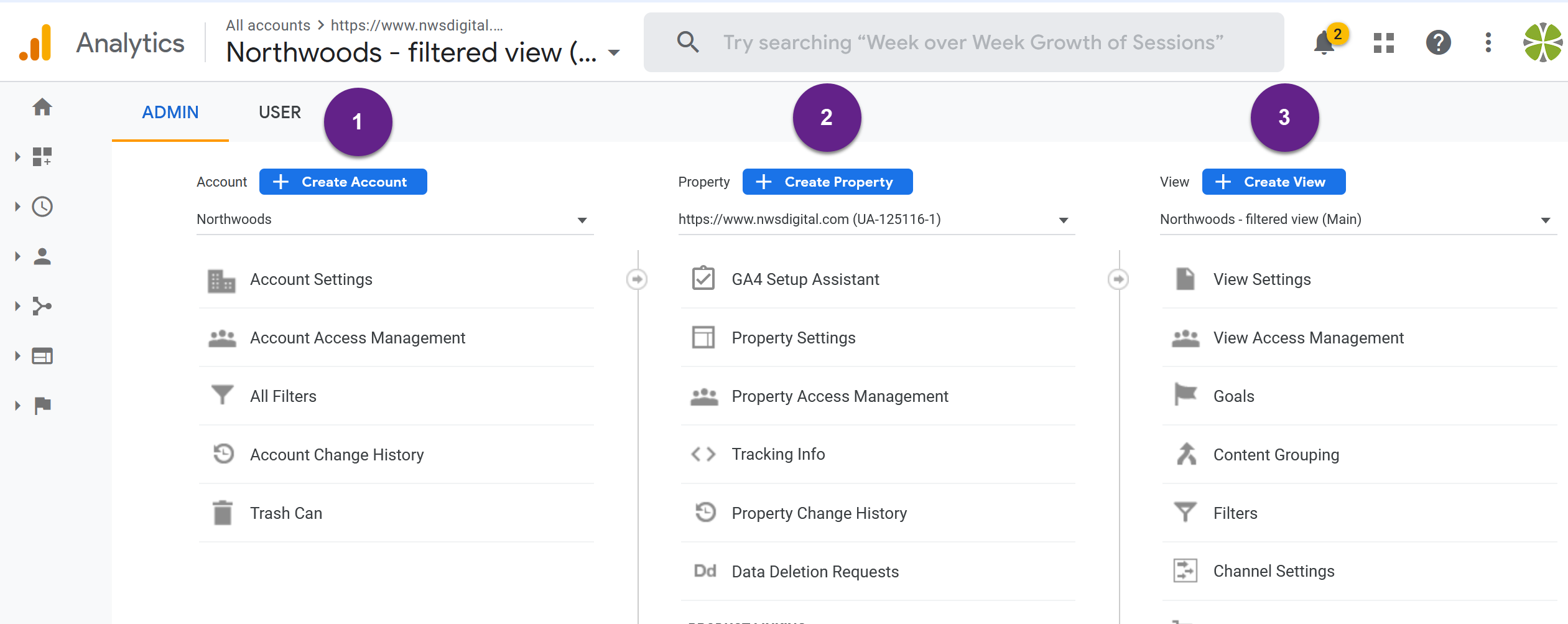The image size is (1568, 624).
Task: Focus the Analytics search field
Action: (964, 42)
